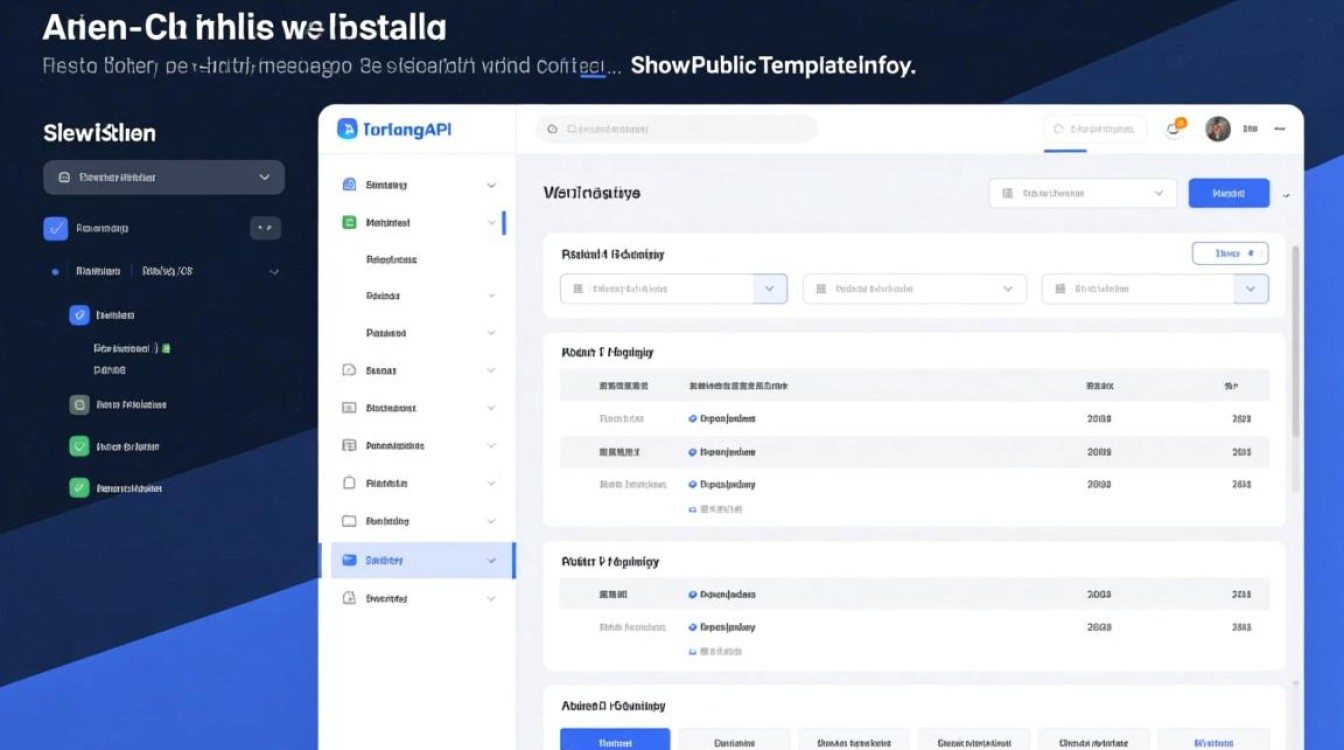Open the highlighted Sanbtery folder icon
Screen dimensions: 1344x750
[351, 560]
